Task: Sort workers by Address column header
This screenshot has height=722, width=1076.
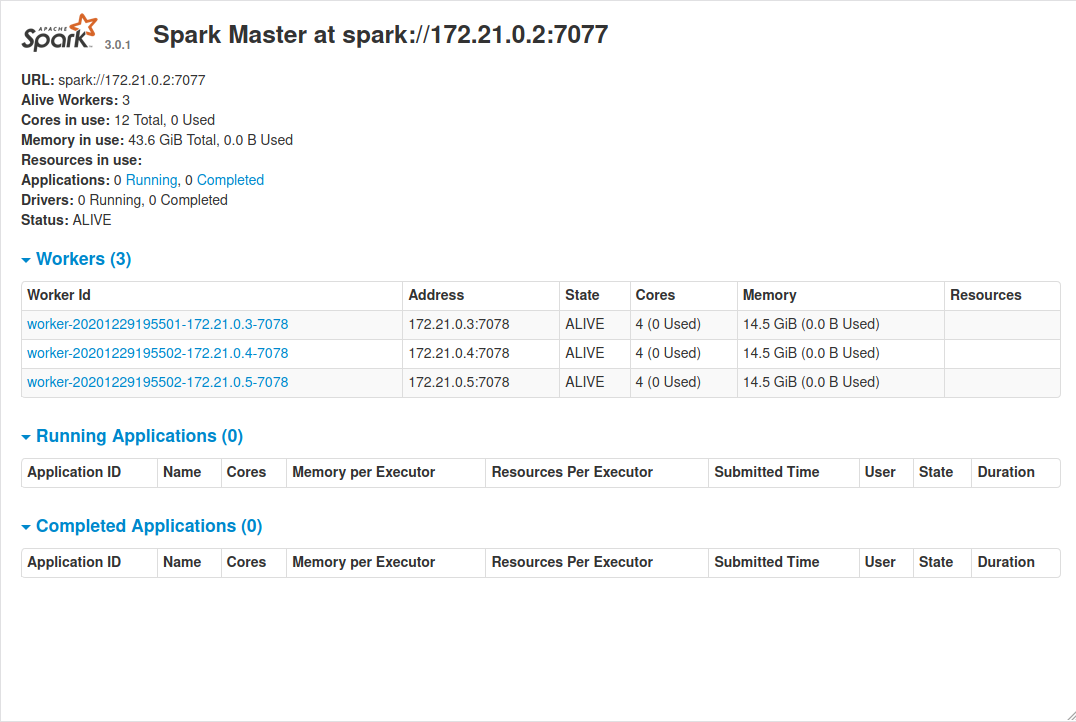Action: click(436, 295)
